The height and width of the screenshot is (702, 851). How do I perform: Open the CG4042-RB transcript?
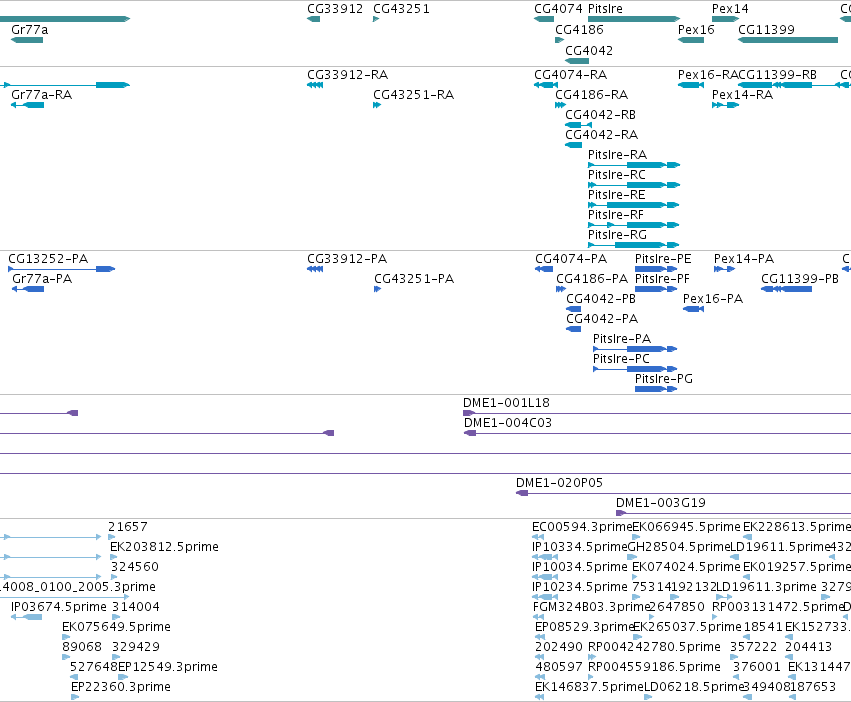click(579, 125)
